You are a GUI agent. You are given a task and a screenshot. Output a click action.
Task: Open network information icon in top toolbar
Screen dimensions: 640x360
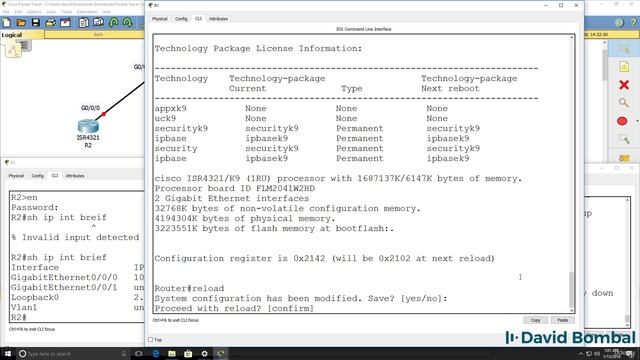(x=619, y=23)
